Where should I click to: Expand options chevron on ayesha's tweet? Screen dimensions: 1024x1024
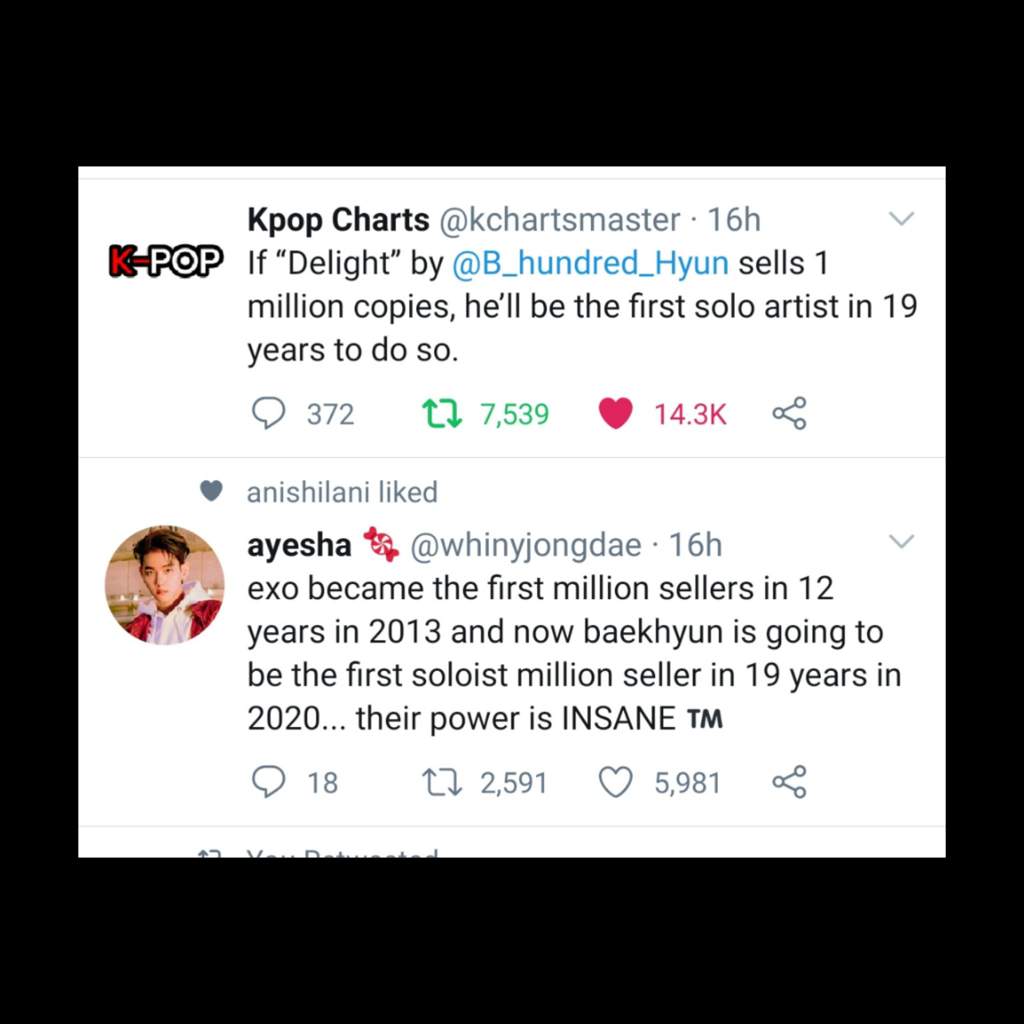click(x=902, y=542)
